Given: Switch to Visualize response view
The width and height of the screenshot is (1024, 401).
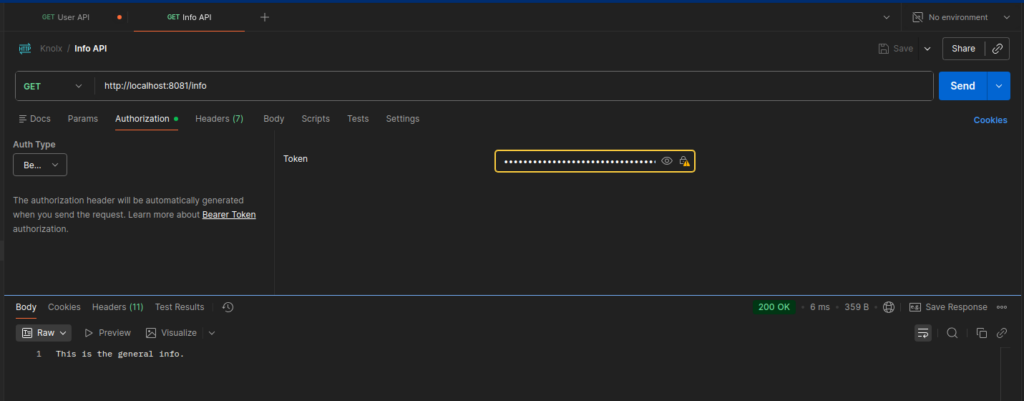Looking at the screenshot, I should click(171, 333).
